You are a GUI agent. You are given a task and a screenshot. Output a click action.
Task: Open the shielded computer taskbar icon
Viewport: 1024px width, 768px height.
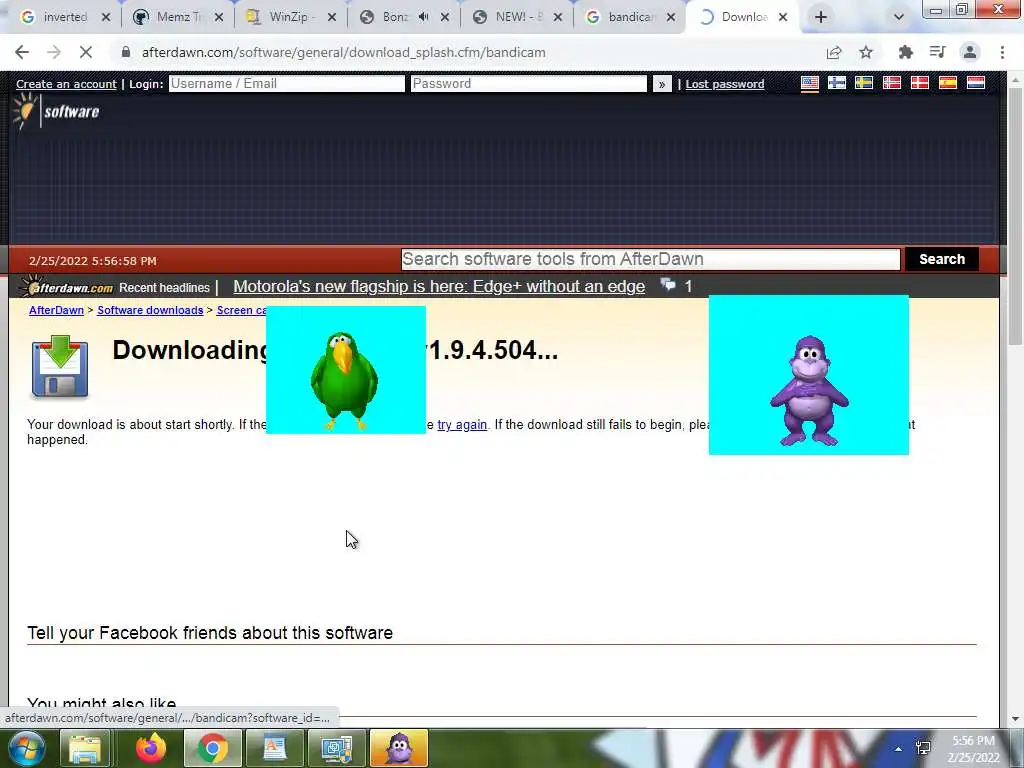click(336, 748)
